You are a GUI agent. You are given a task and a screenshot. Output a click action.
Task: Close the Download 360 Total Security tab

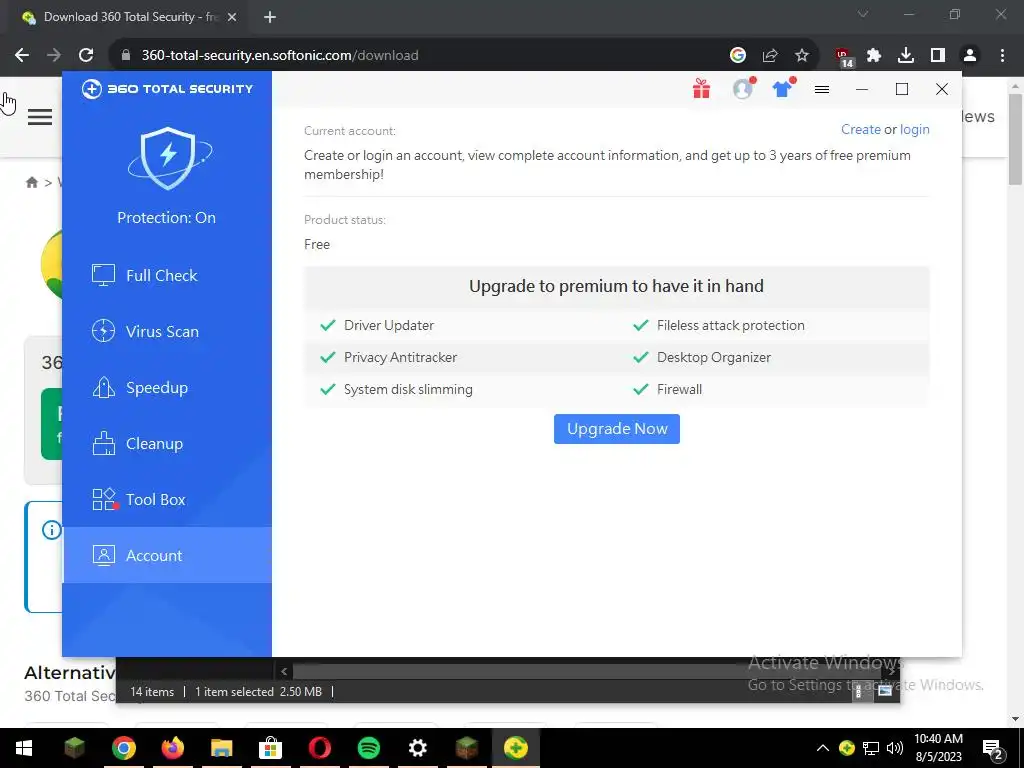(232, 17)
